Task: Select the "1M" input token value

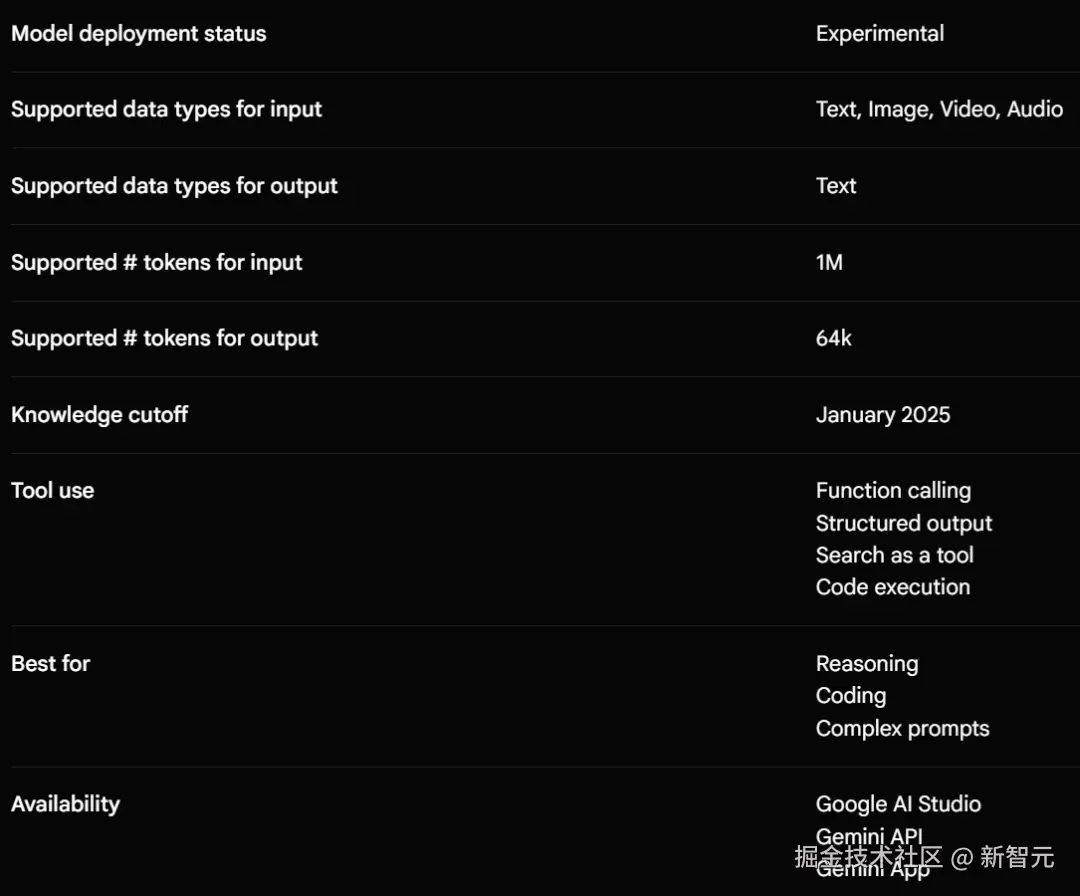Action: [829, 263]
